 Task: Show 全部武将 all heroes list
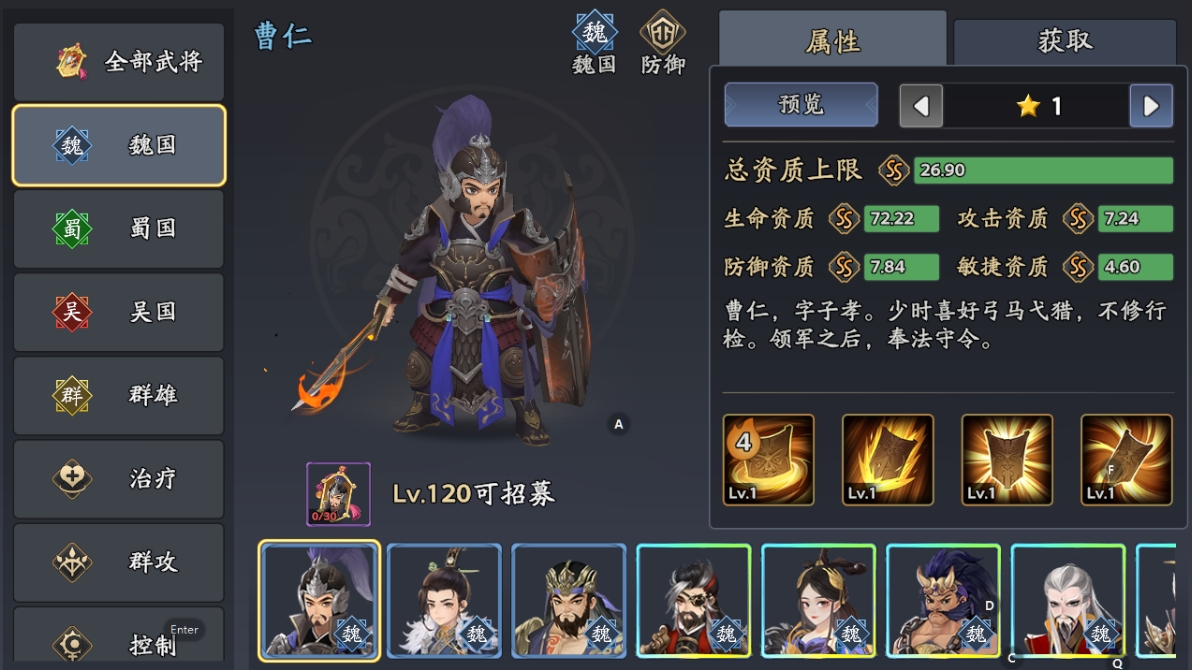[119, 61]
